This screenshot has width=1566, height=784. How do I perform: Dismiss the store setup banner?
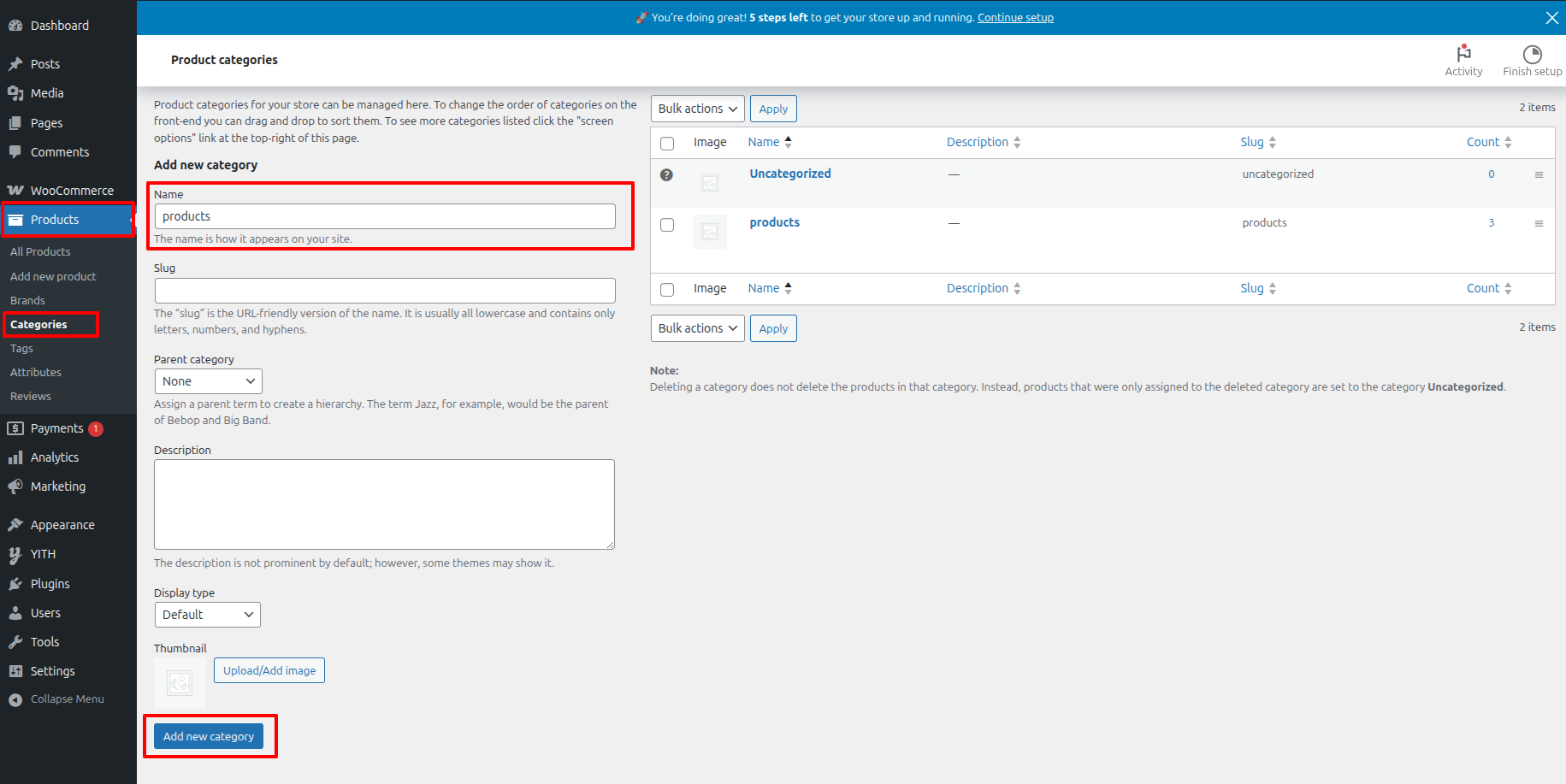coord(1551,17)
